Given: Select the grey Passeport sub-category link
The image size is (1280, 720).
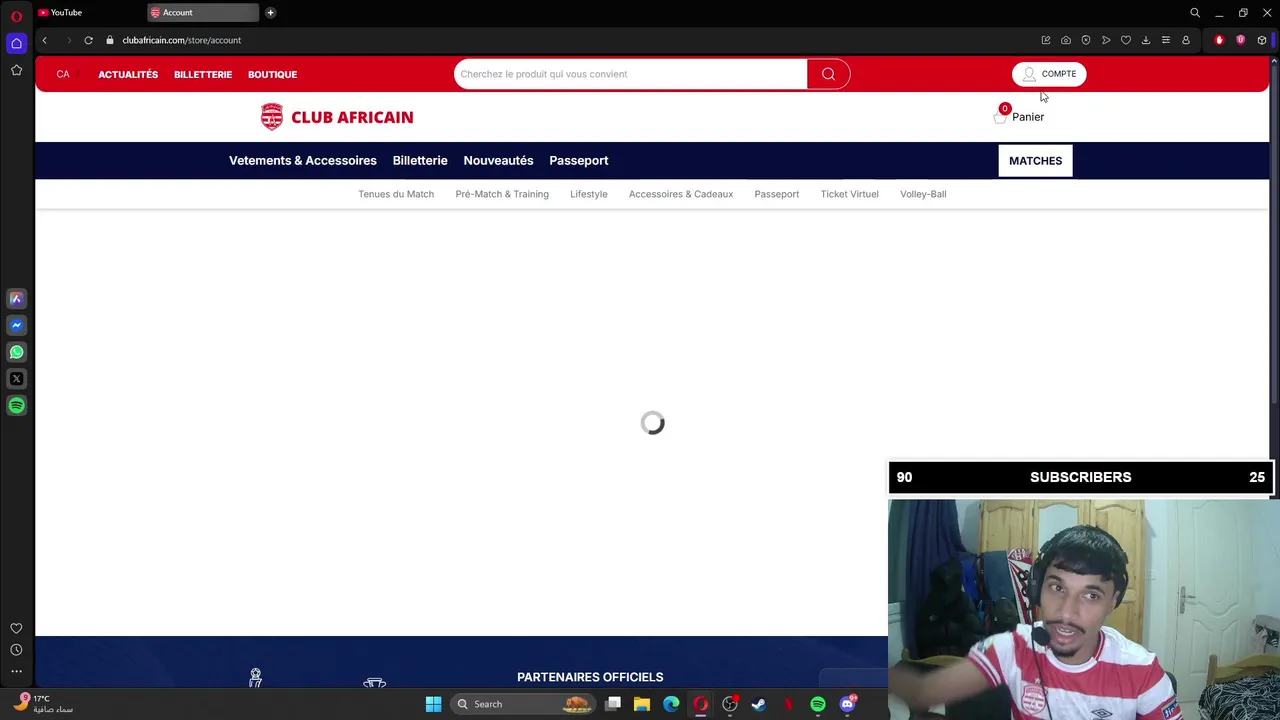Looking at the screenshot, I should [777, 194].
